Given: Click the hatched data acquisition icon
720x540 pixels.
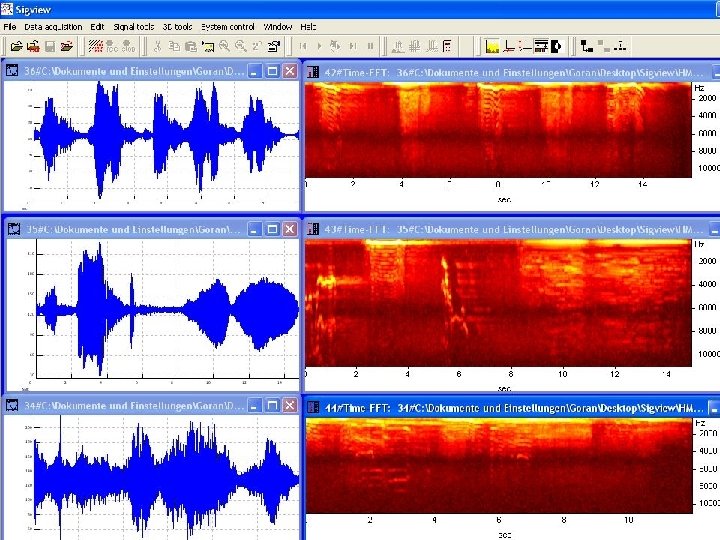Looking at the screenshot, I should click(96, 46).
